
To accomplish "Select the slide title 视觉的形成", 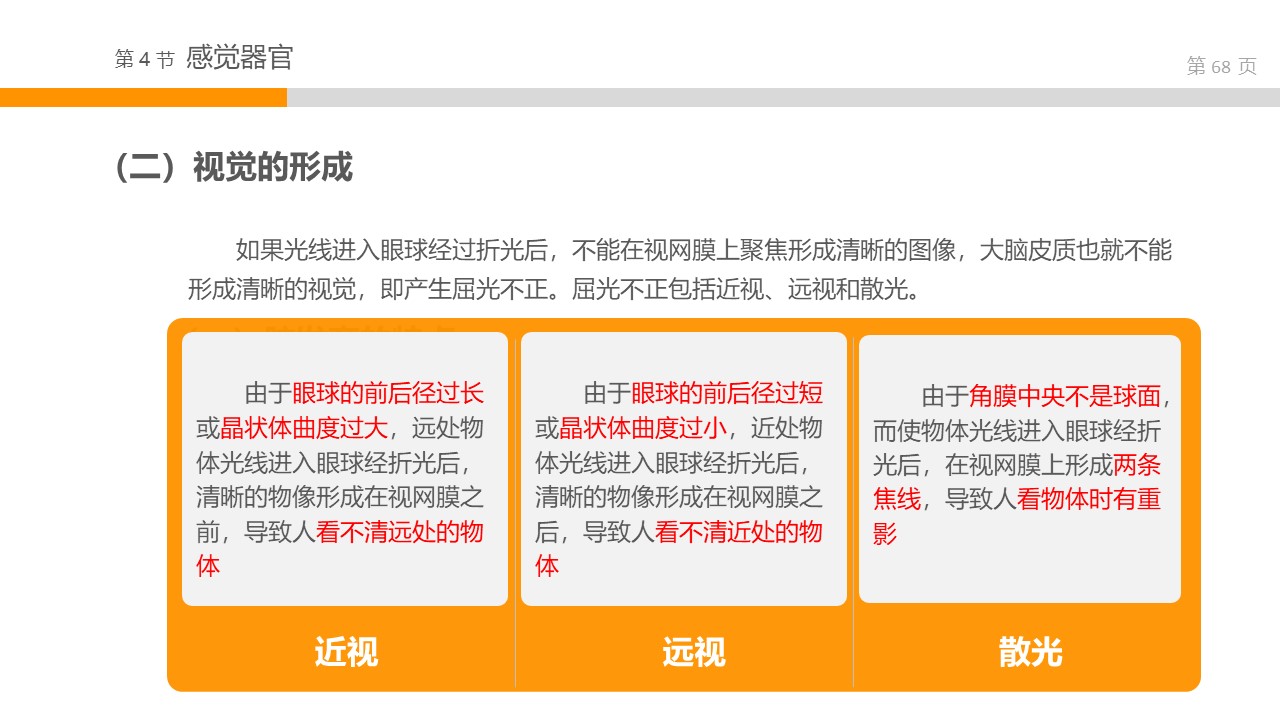I will [234, 168].
